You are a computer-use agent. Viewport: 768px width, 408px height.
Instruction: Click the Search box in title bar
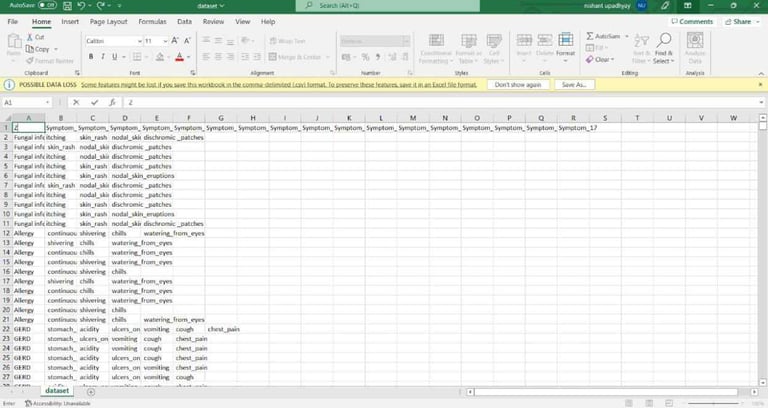[387, 5]
